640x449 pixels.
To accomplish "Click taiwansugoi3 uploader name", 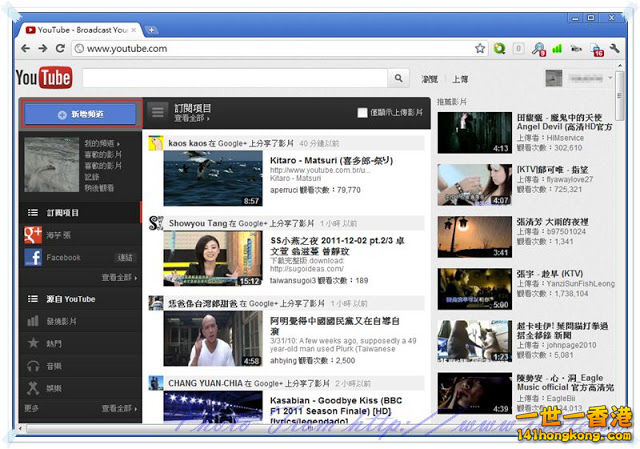I will 293,280.
